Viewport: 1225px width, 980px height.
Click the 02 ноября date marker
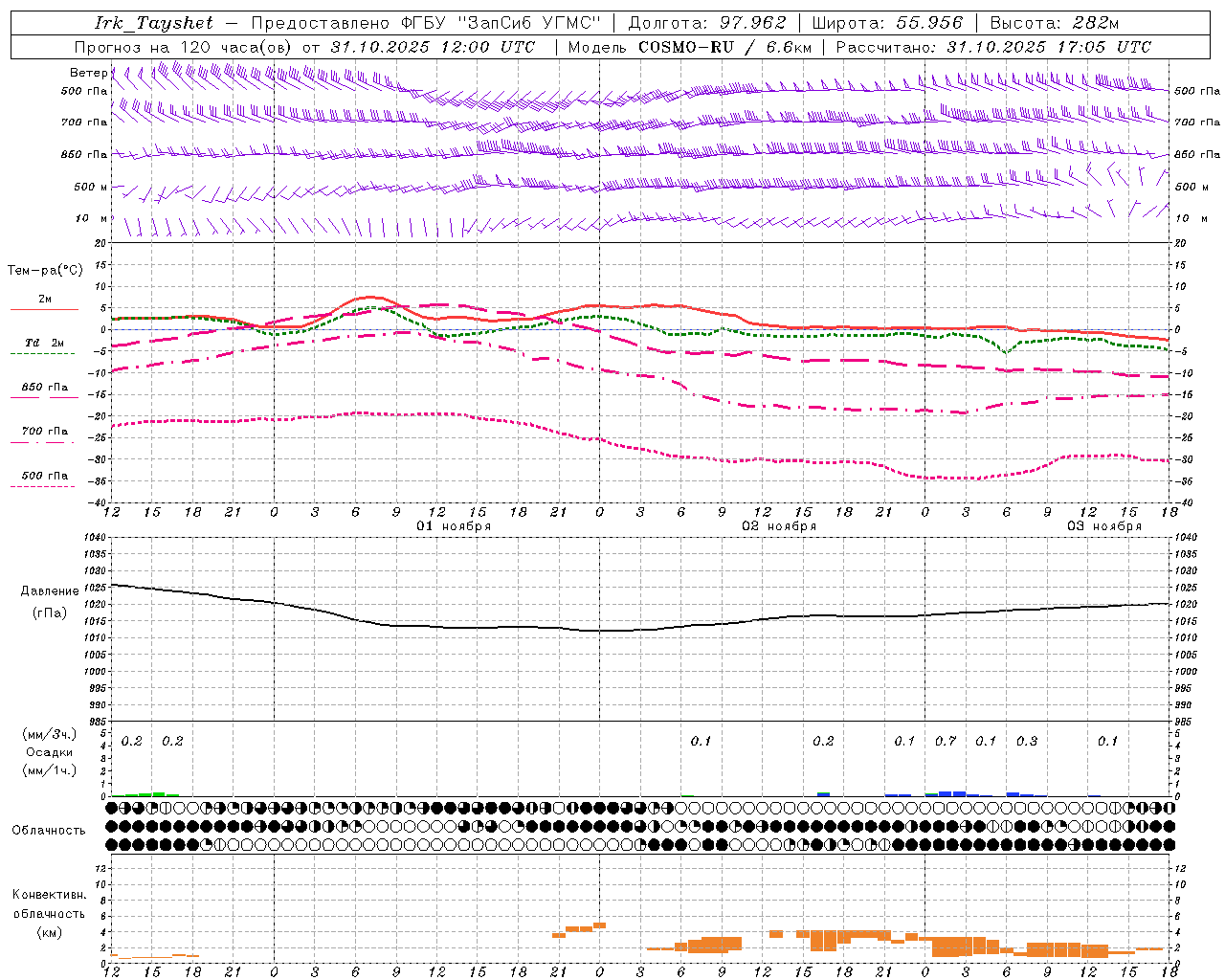tap(779, 526)
